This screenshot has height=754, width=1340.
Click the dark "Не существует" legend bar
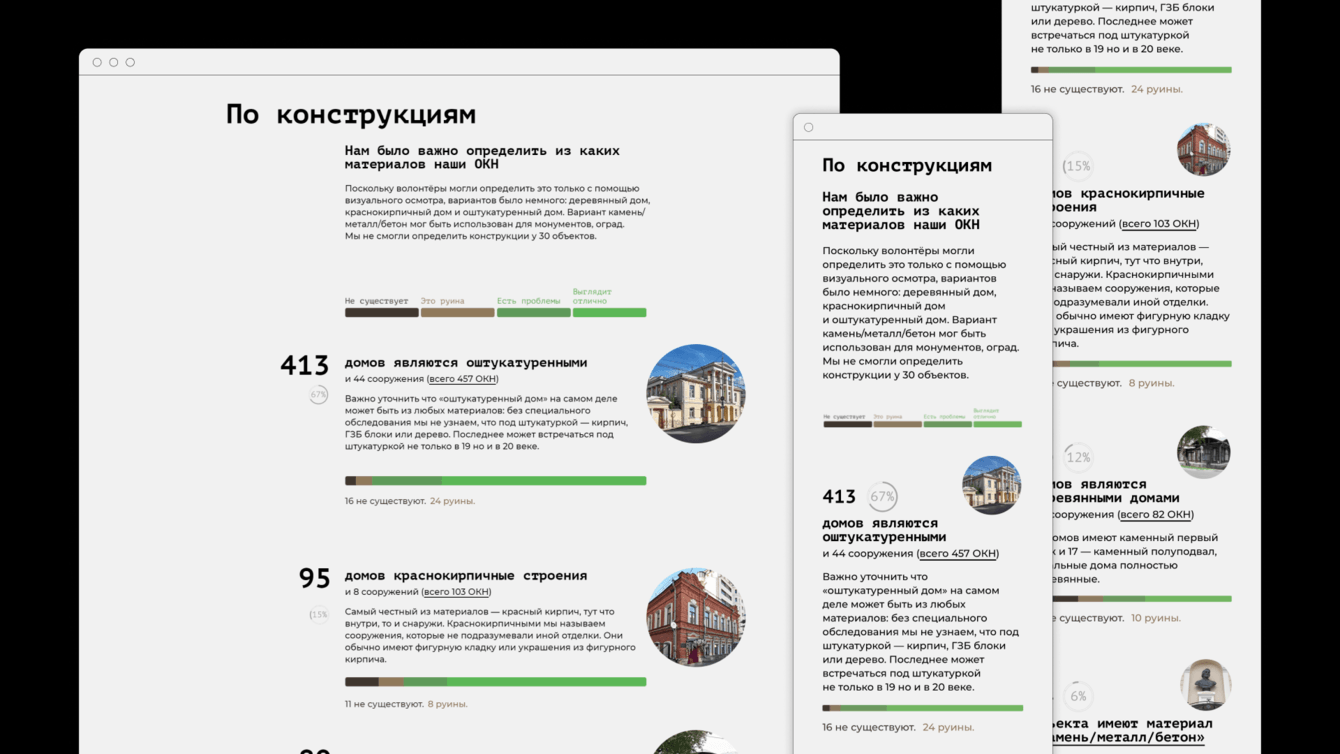click(382, 313)
